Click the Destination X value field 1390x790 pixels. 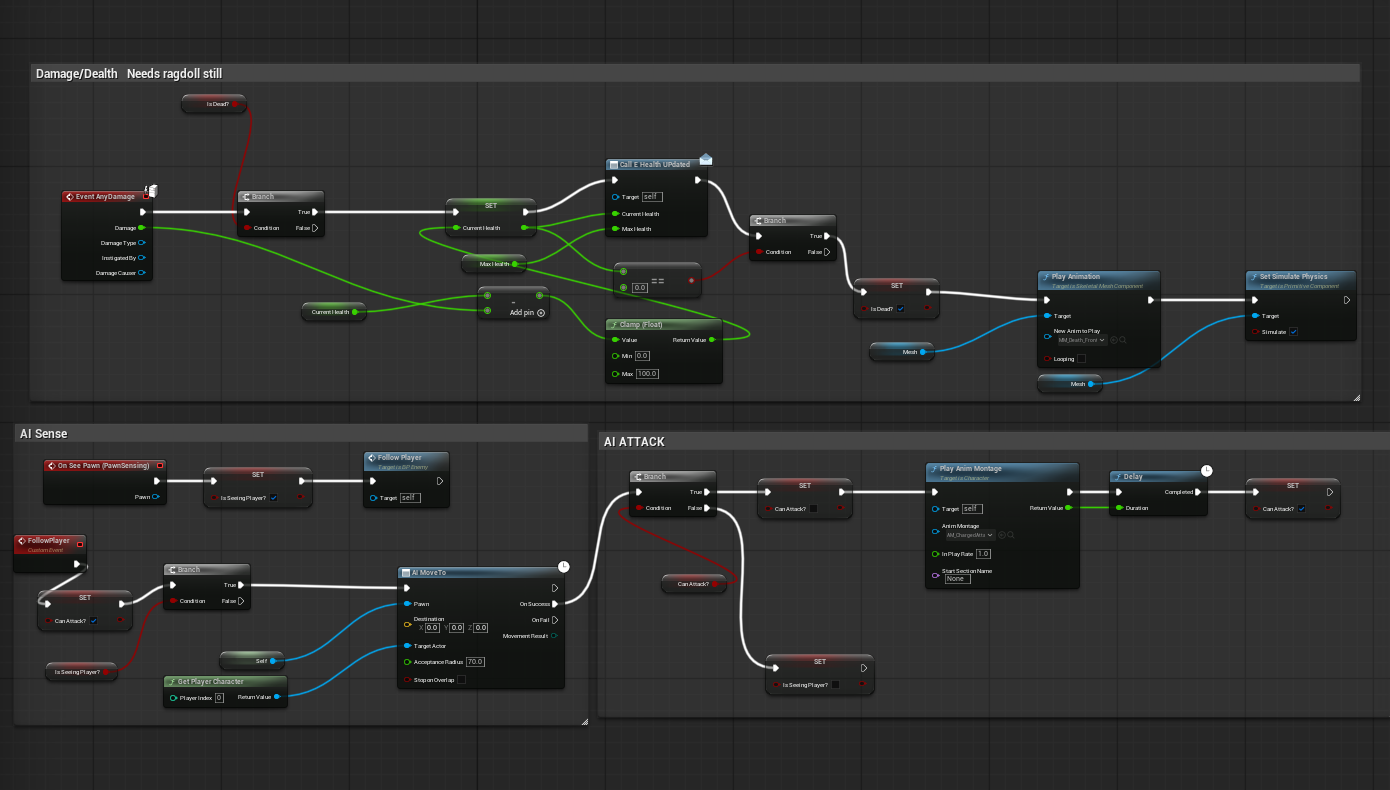[432, 628]
